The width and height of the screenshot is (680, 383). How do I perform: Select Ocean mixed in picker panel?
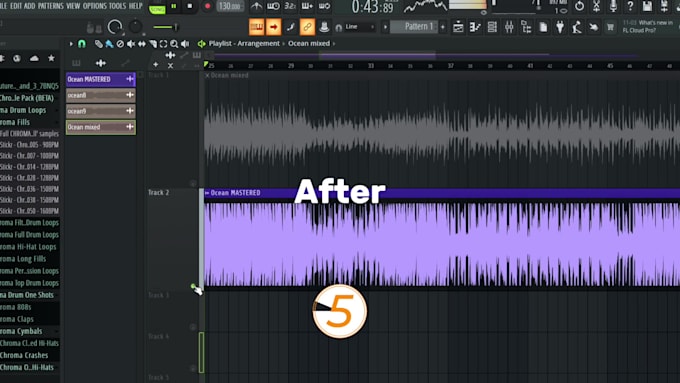[101, 127]
